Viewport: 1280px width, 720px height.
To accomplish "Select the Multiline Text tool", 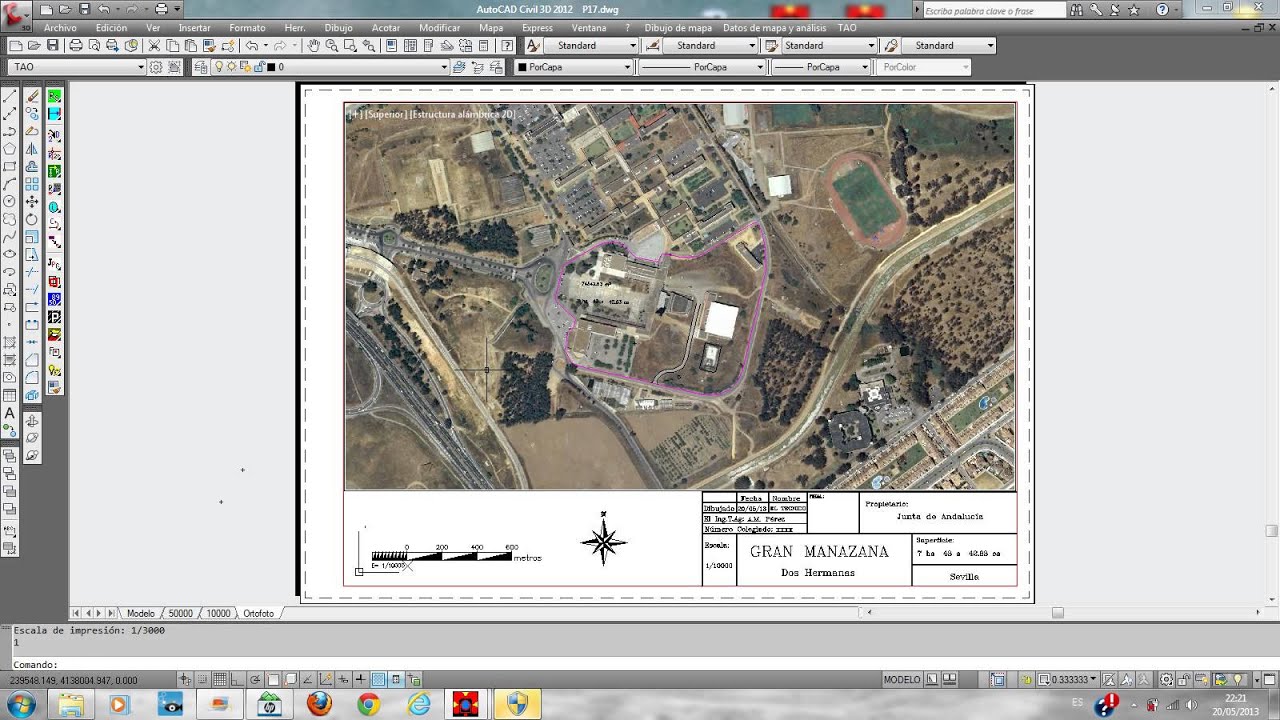I will (9, 412).
